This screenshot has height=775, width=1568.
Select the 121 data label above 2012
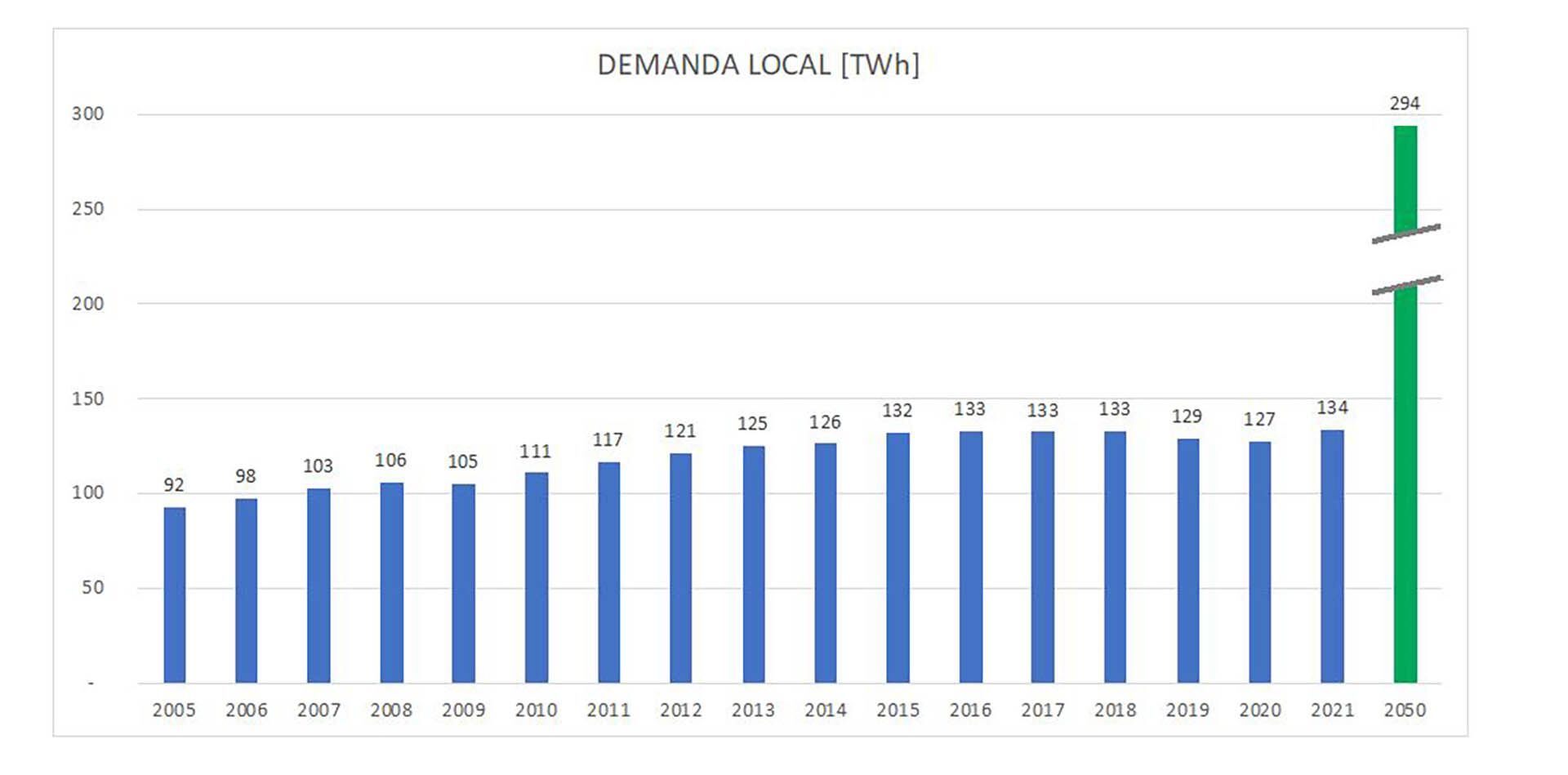coord(679,431)
